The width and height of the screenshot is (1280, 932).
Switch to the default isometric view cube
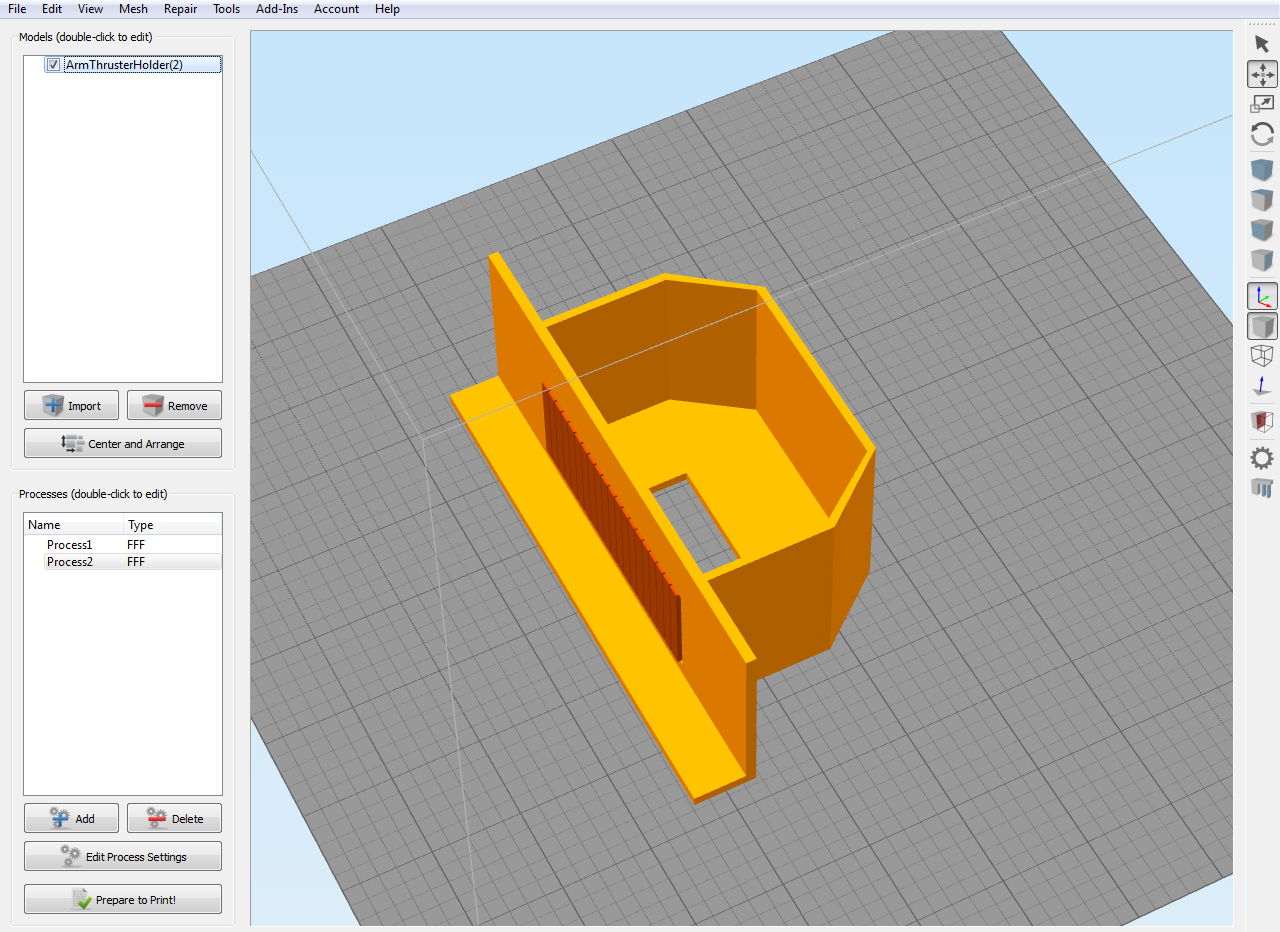(1262, 170)
